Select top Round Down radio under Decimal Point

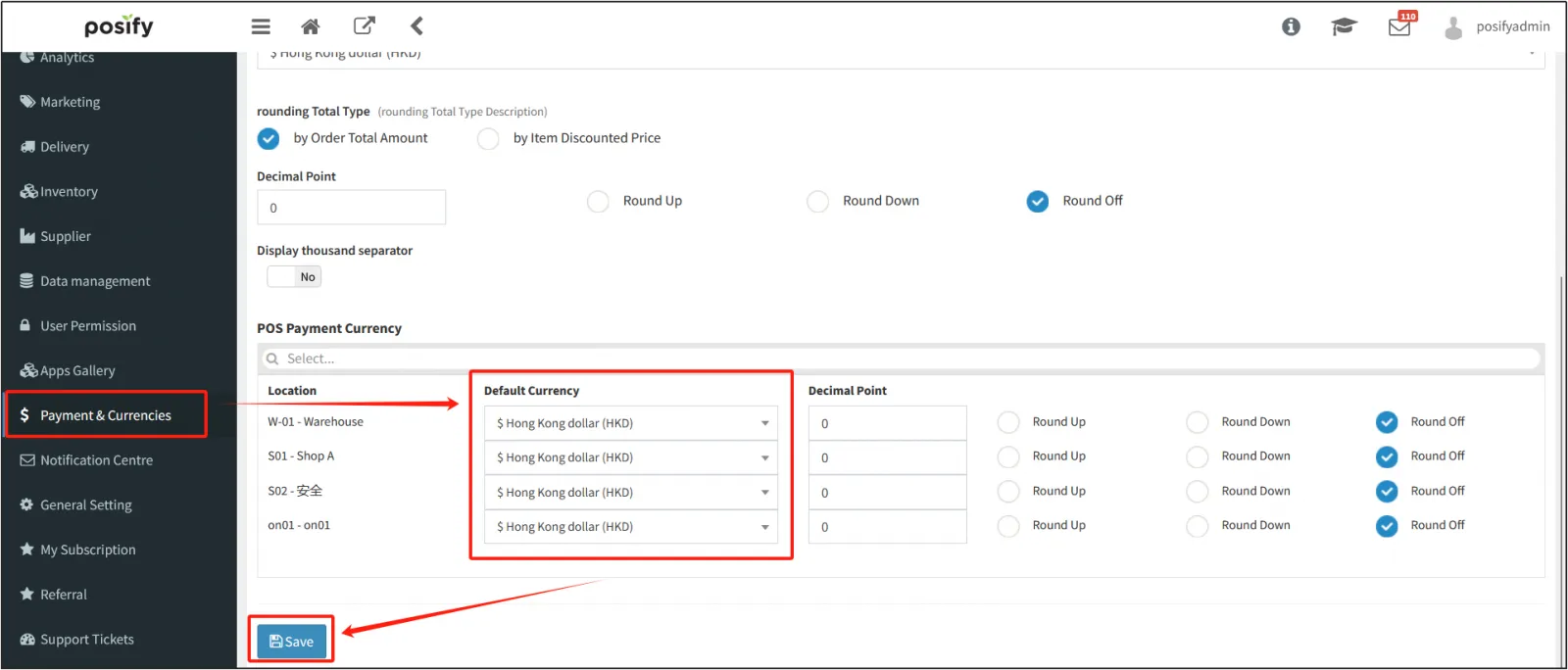(817, 202)
